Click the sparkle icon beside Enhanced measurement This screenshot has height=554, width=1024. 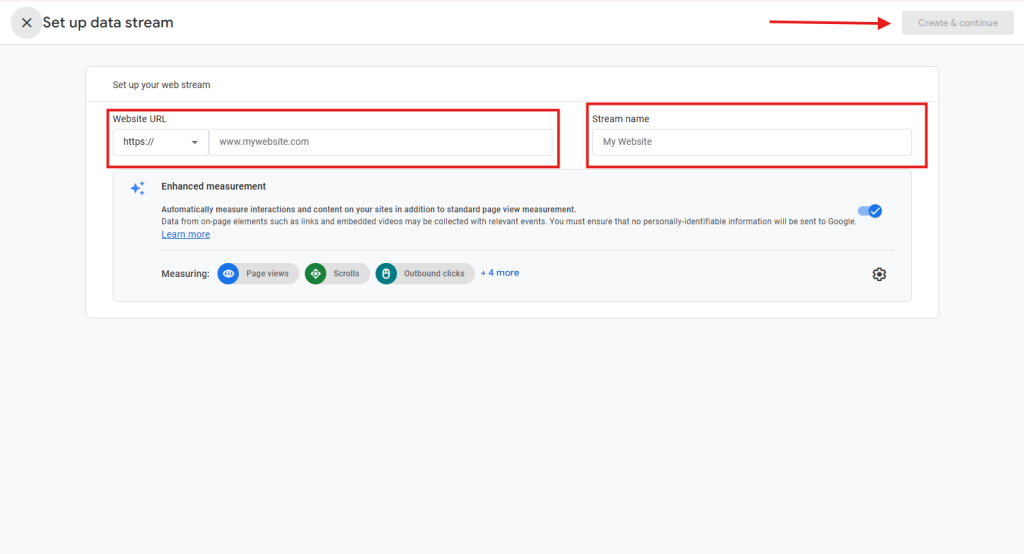[138, 188]
